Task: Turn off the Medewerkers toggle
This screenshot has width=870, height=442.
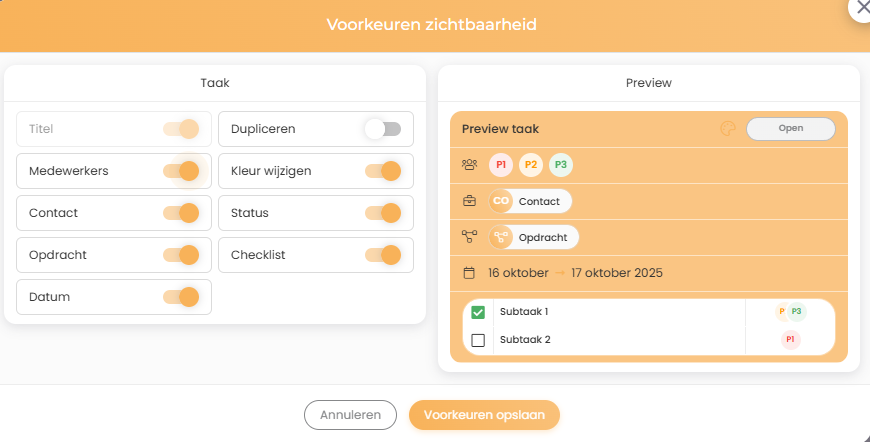Action: [182, 171]
